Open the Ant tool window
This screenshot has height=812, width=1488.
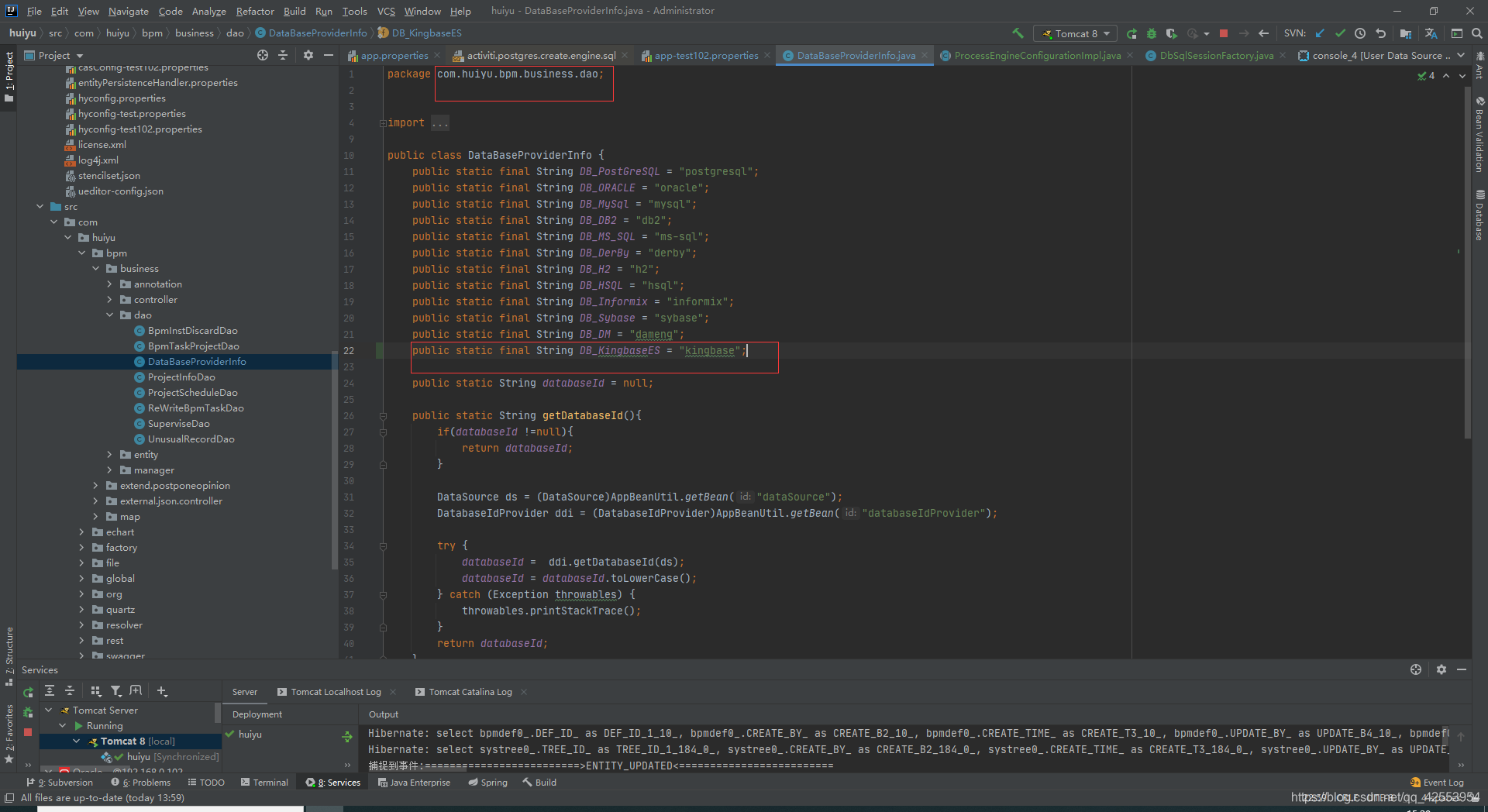[1480, 65]
